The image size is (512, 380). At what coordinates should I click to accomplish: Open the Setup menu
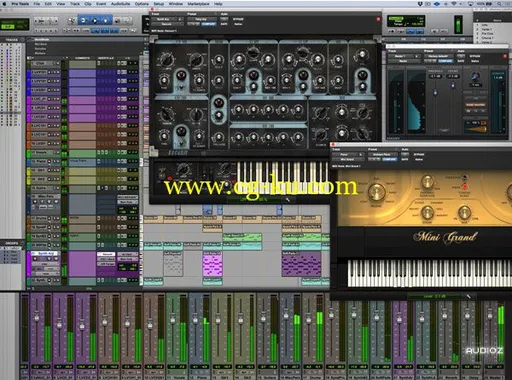[x=159, y=4]
